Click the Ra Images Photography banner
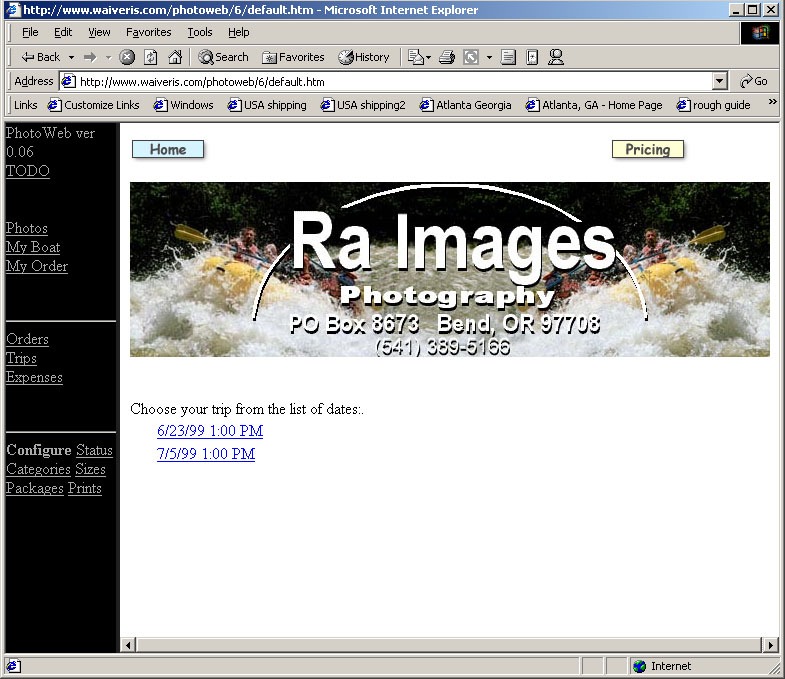This screenshot has width=785, height=679. 450,269
